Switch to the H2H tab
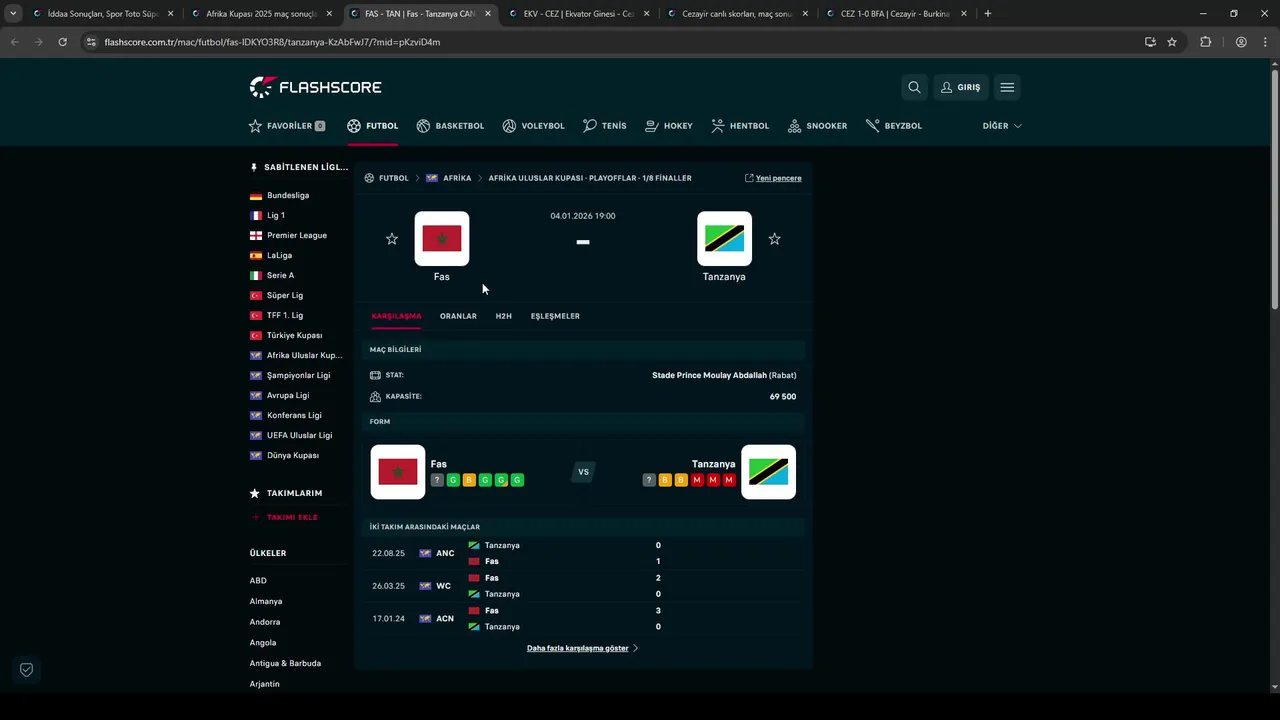 tap(503, 316)
